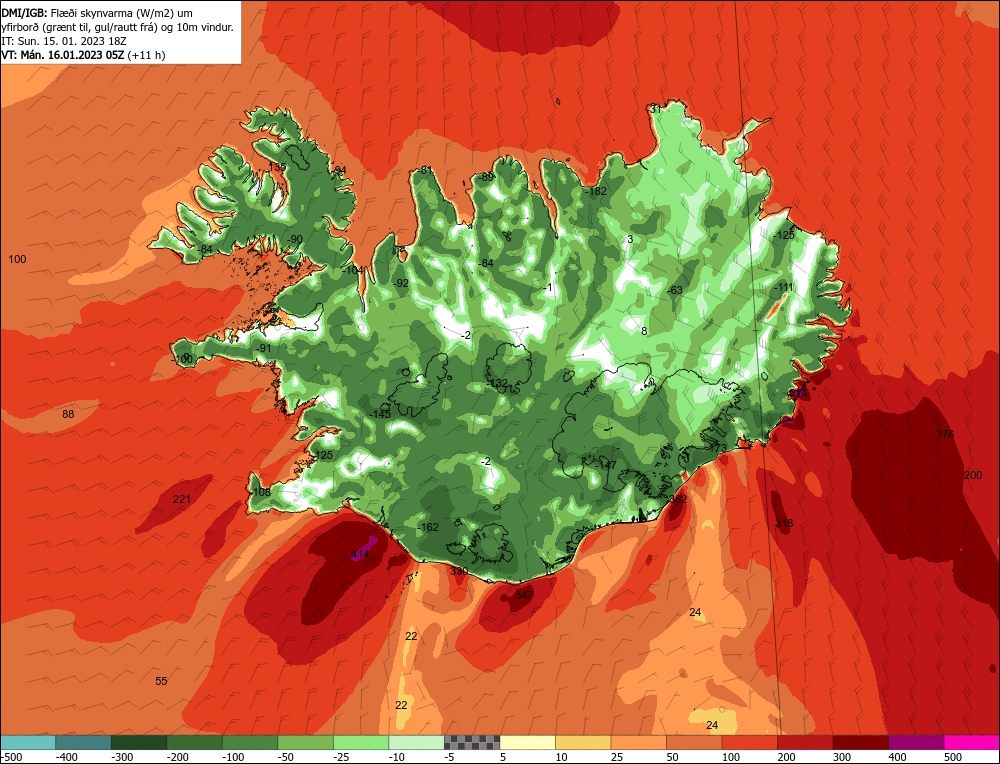Select the 382 value on the southeast coast
The image size is (1000, 764).
tap(678, 499)
